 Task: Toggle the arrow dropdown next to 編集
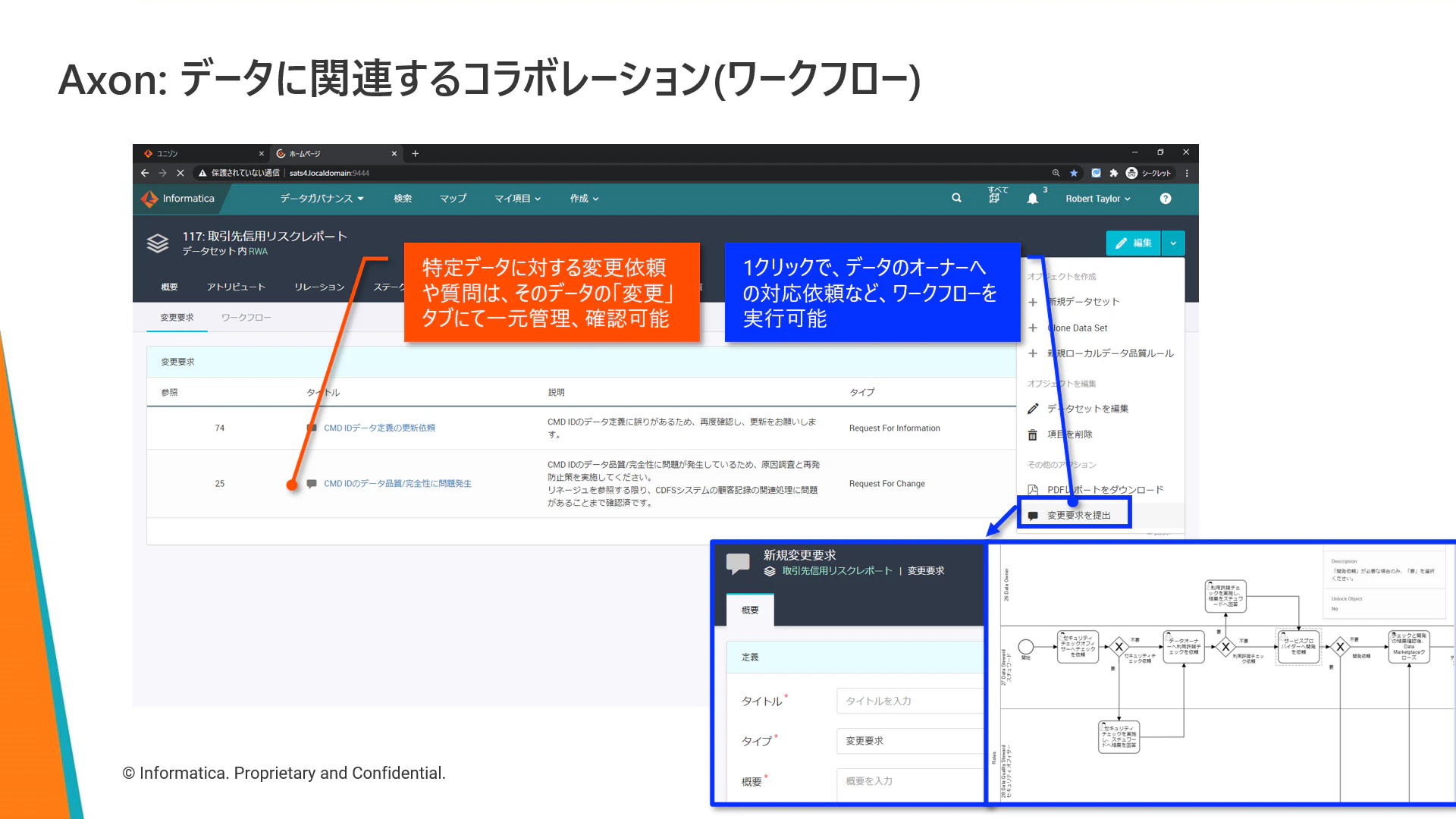click(1173, 243)
